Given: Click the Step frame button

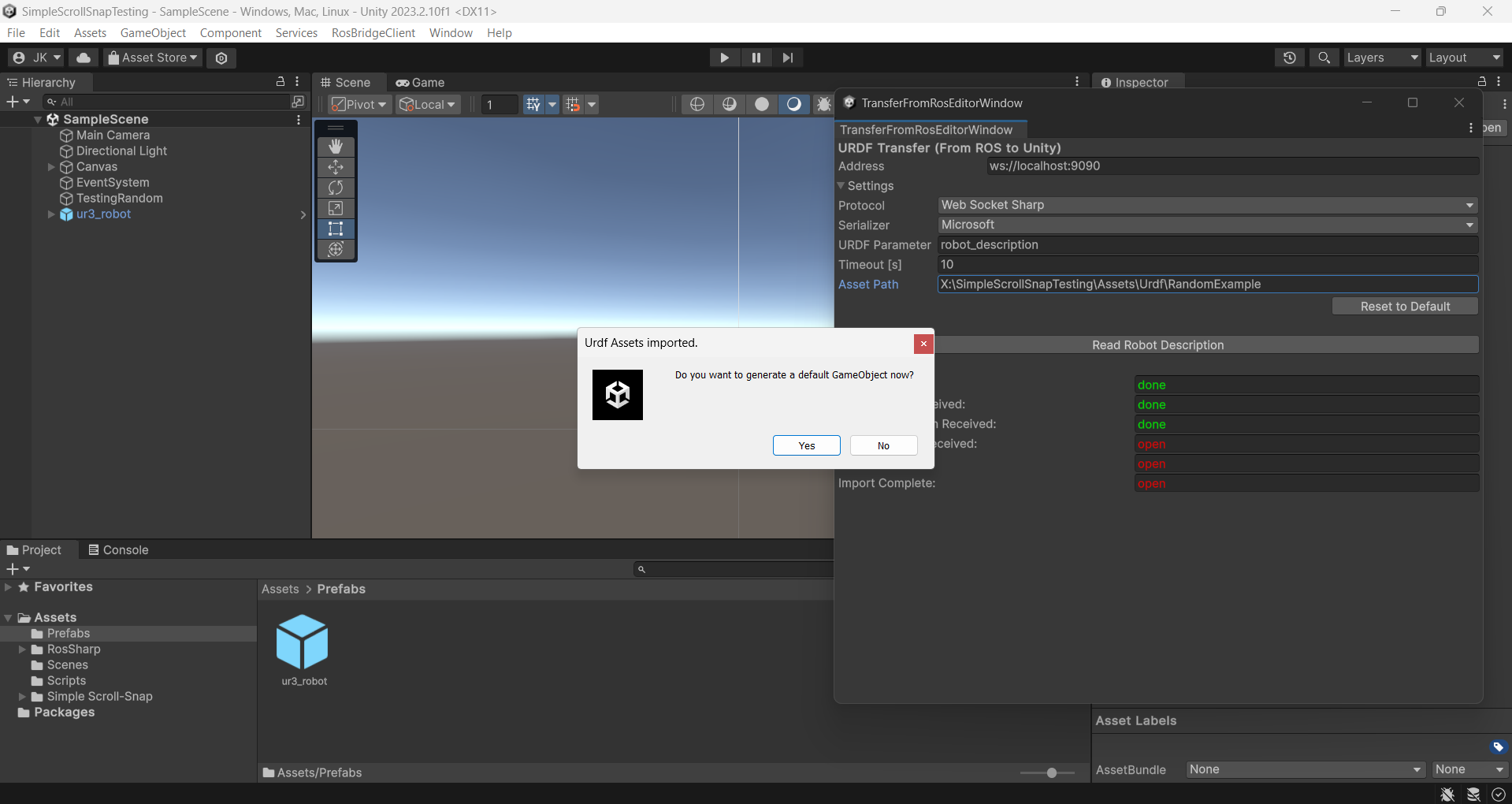Looking at the screenshot, I should coord(788,57).
